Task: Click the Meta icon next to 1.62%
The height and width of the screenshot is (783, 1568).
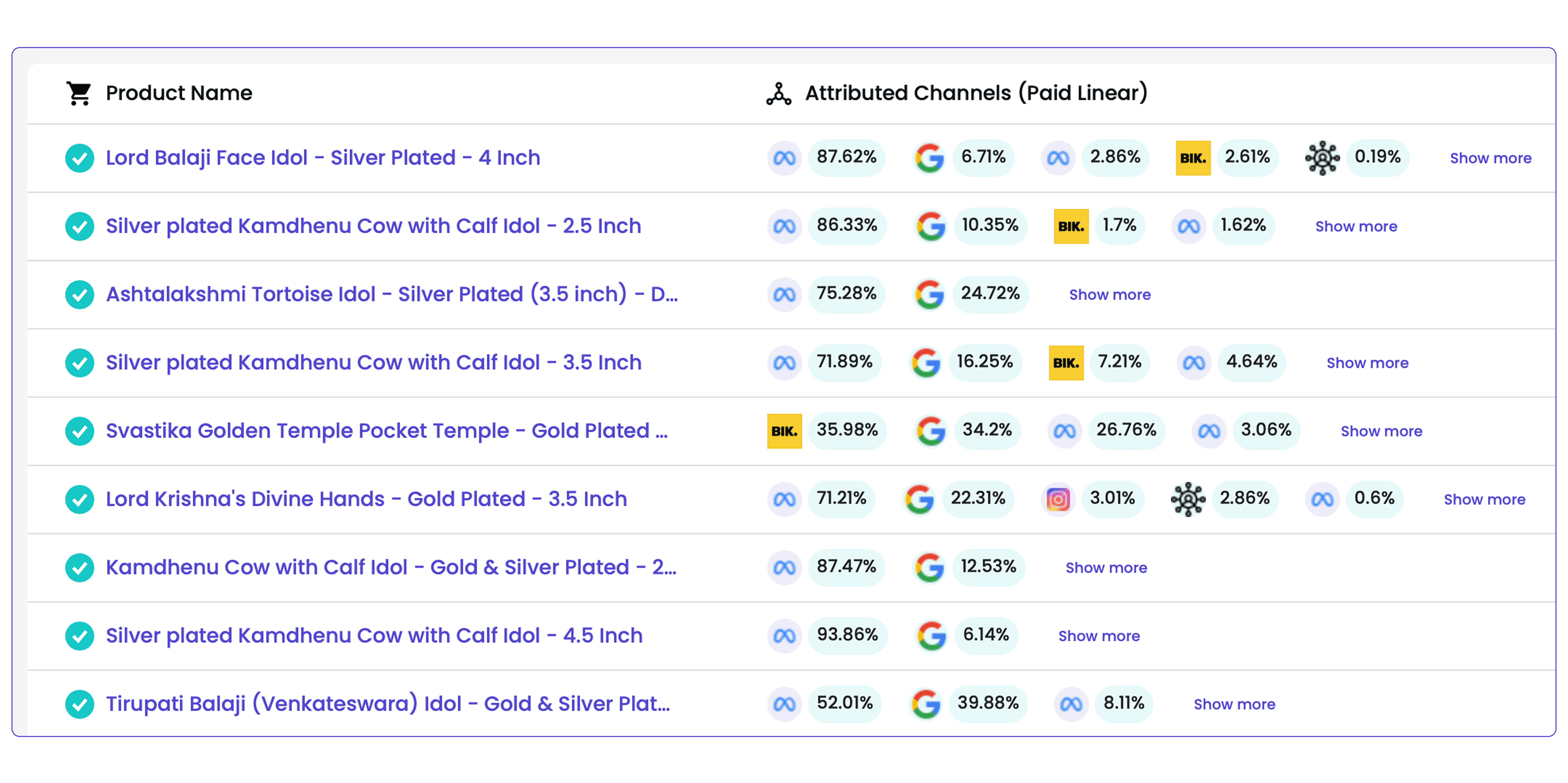Action: 1188,227
